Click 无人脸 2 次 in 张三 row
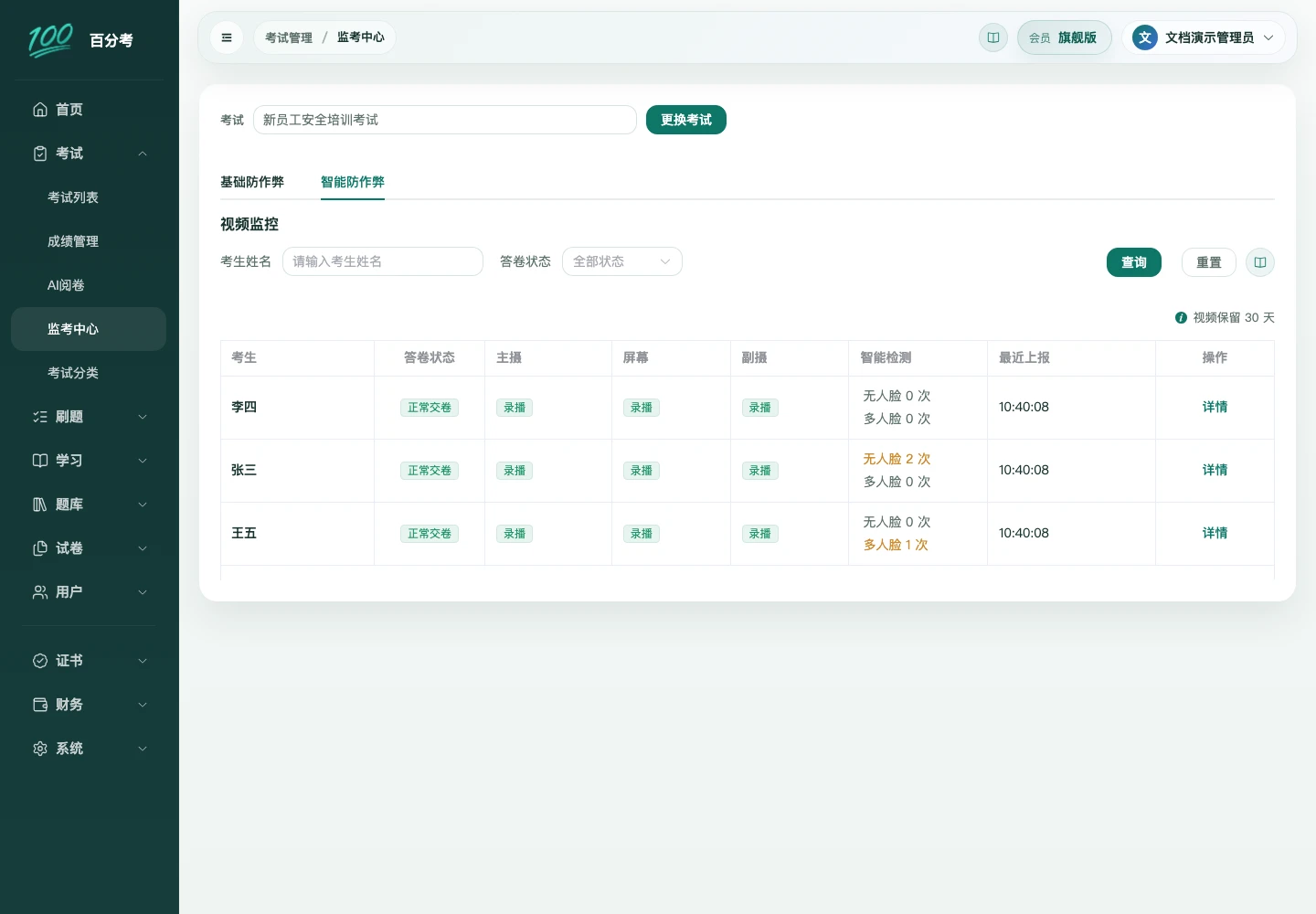Viewport: 1316px width, 914px height. pyautogui.click(x=897, y=459)
